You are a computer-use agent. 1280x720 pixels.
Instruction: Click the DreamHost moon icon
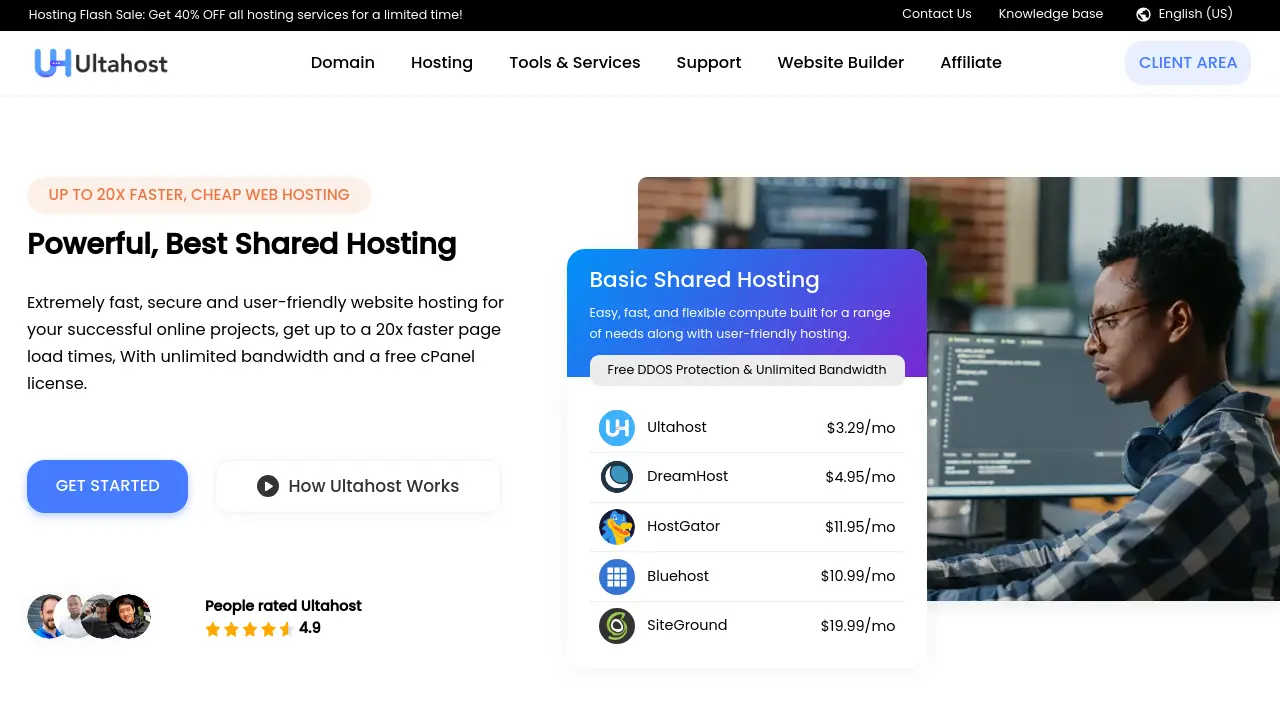[617, 477]
